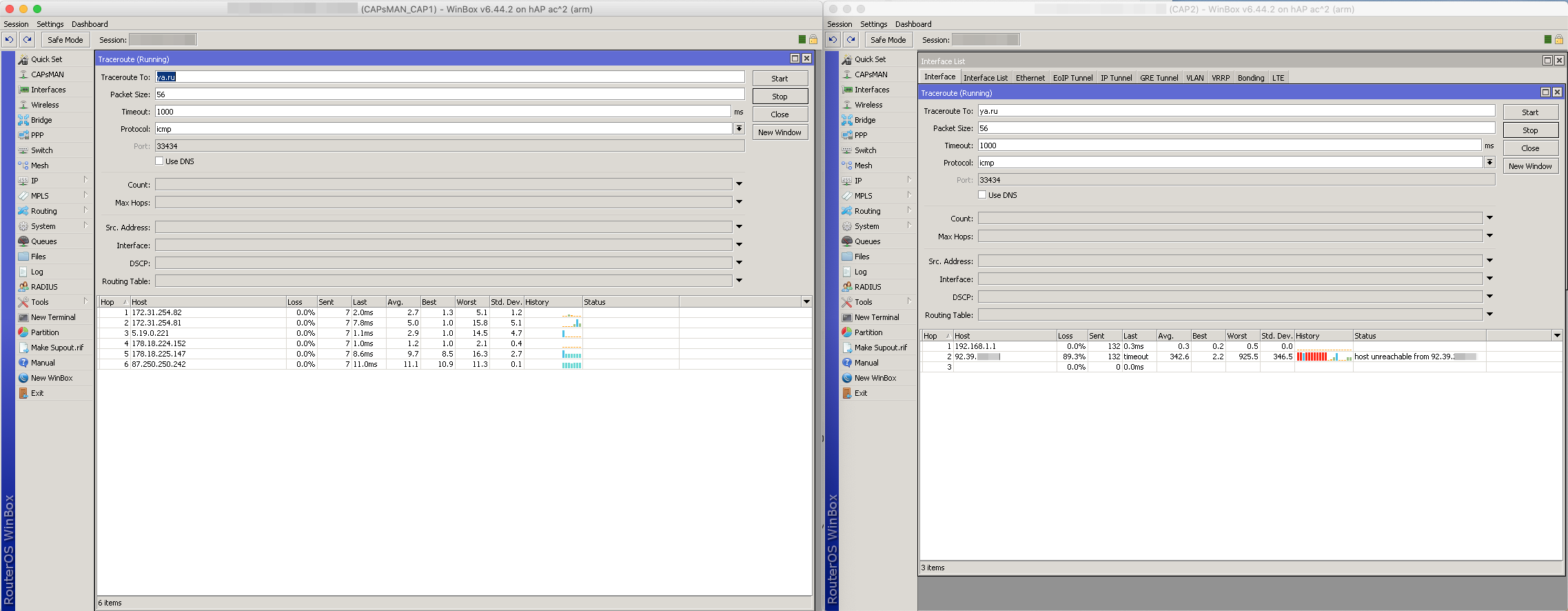Click the undo icon in the CAPsMAN_CAP1 toolbar
This screenshot has width=1568, height=611.
click(10, 40)
